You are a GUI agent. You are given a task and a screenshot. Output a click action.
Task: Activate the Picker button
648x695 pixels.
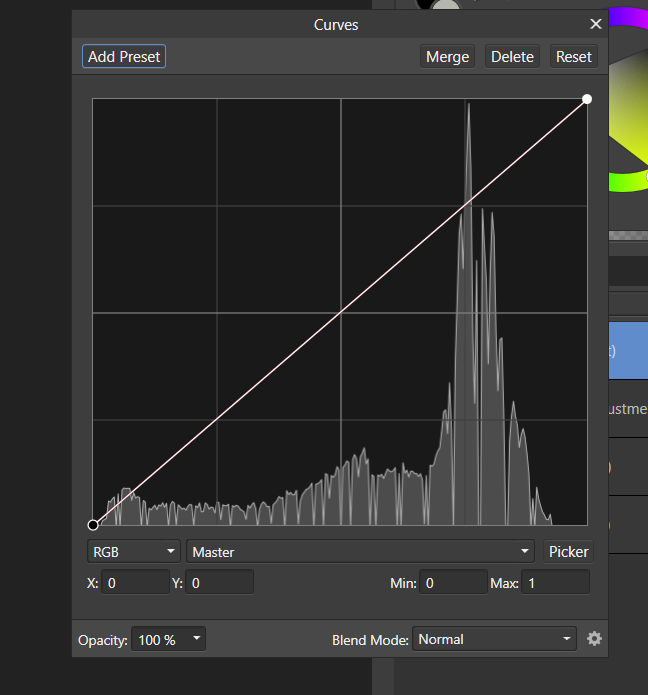click(x=568, y=551)
